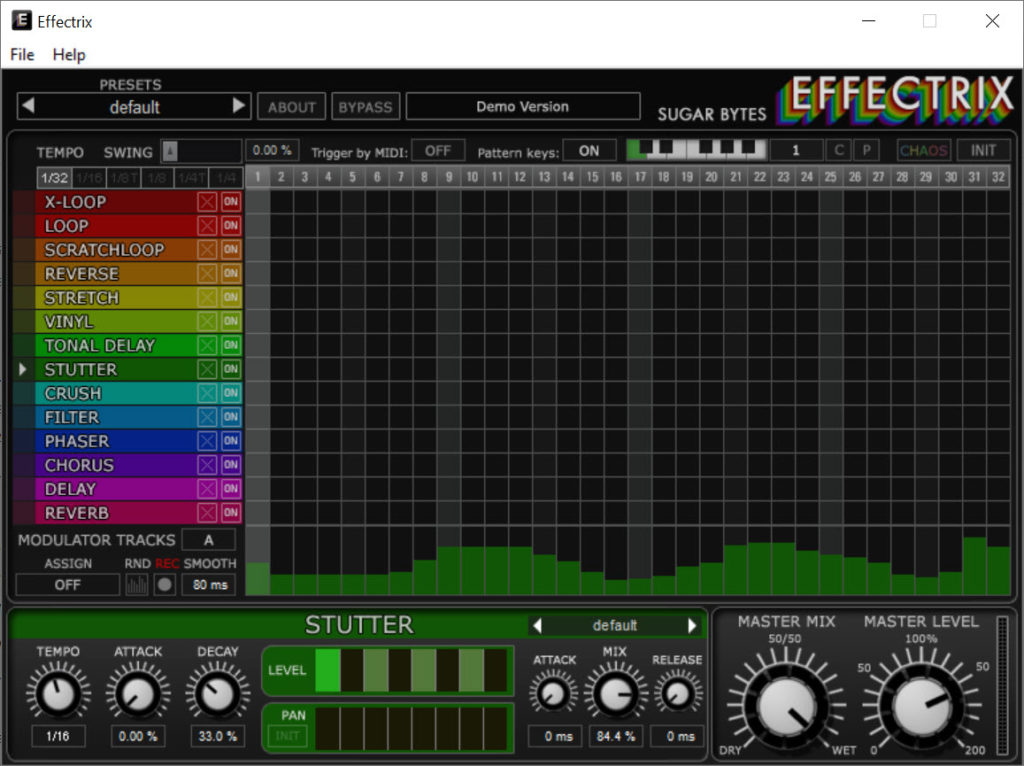Toggle the REVERSE ON switch
The height and width of the screenshot is (766, 1024).
pos(231,274)
